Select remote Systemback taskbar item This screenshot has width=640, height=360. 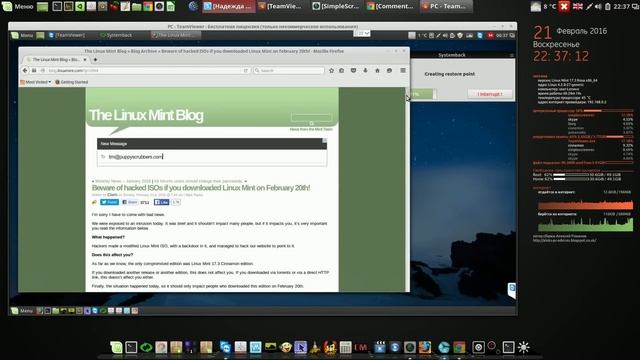tap(116, 35)
